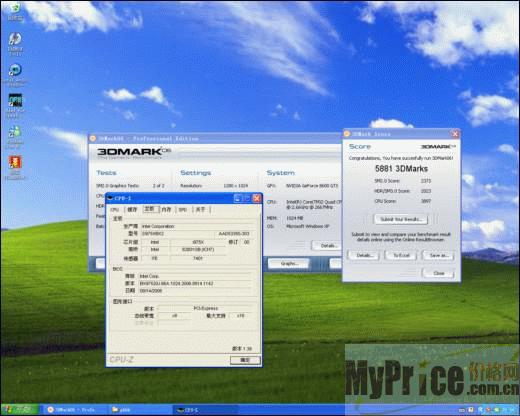Open the memory (内存) tab in CPU-Z
520x416 pixels.
pos(166,210)
